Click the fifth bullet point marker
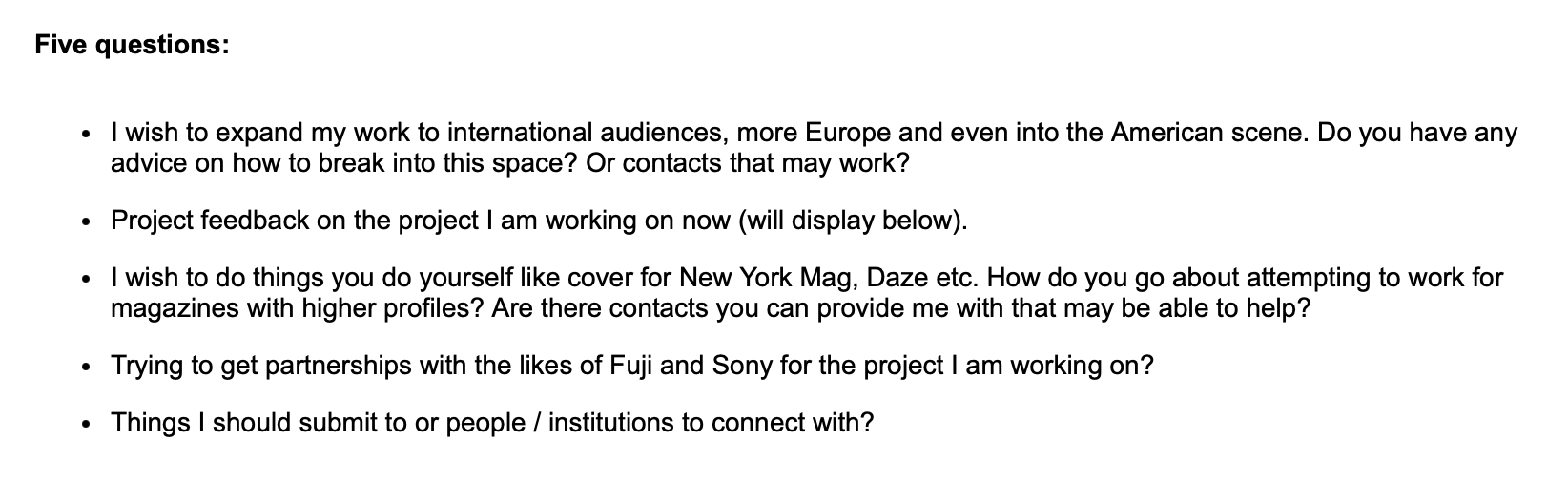Screen dimensions: 1568x483 point(87,425)
